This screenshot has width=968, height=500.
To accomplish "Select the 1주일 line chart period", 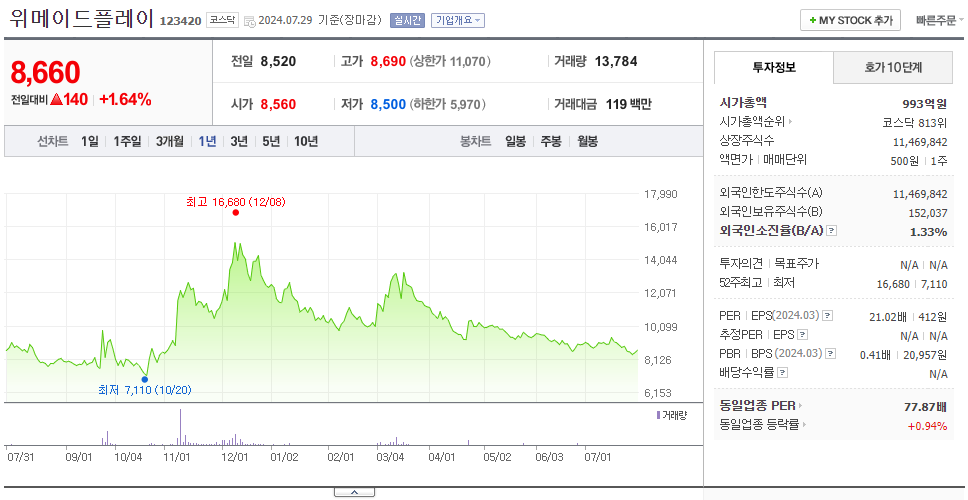I will tap(127, 141).
